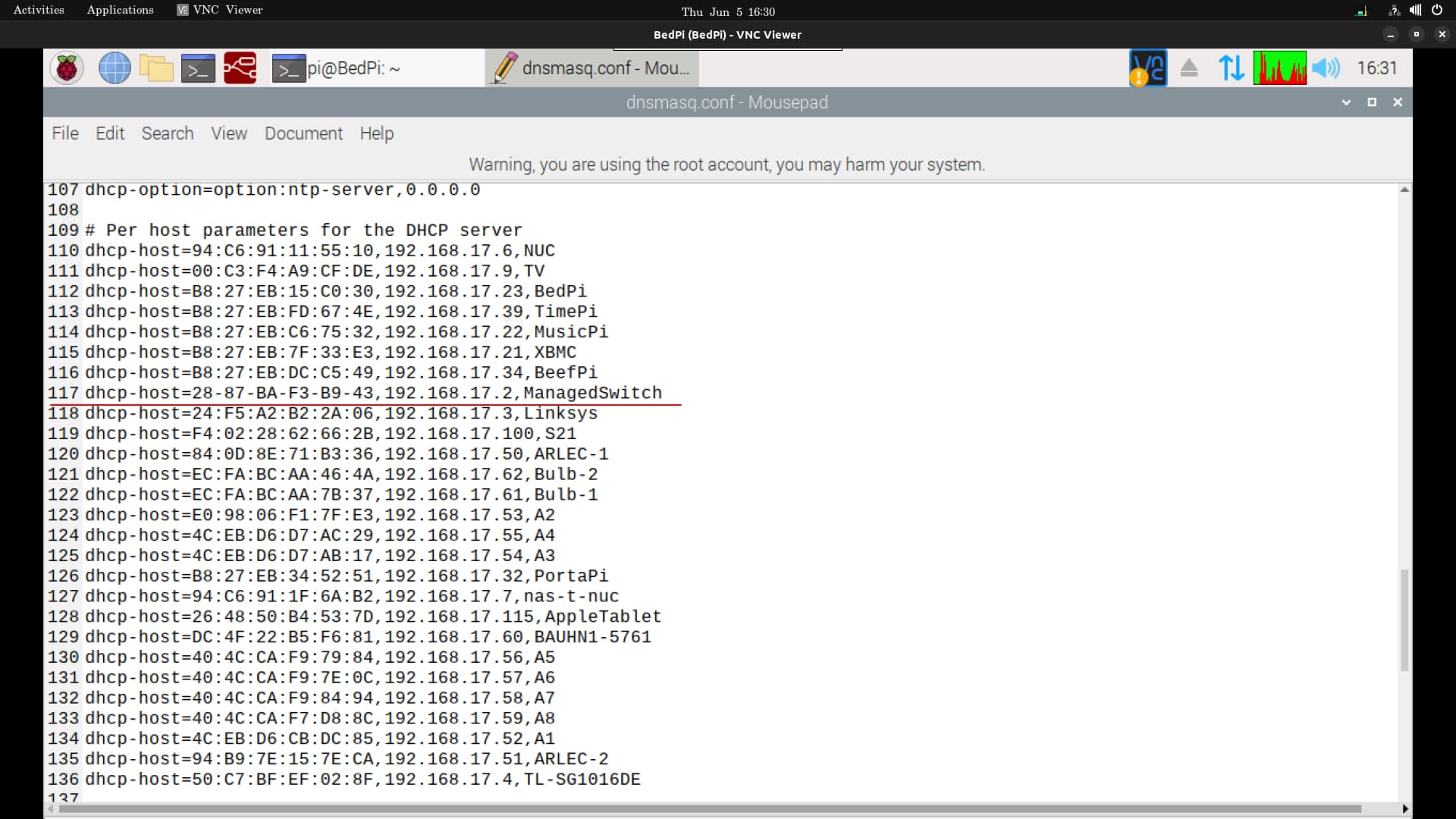Click the vertical scrollbar thumb
Screen dimensions: 1456x819
point(1404,620)
